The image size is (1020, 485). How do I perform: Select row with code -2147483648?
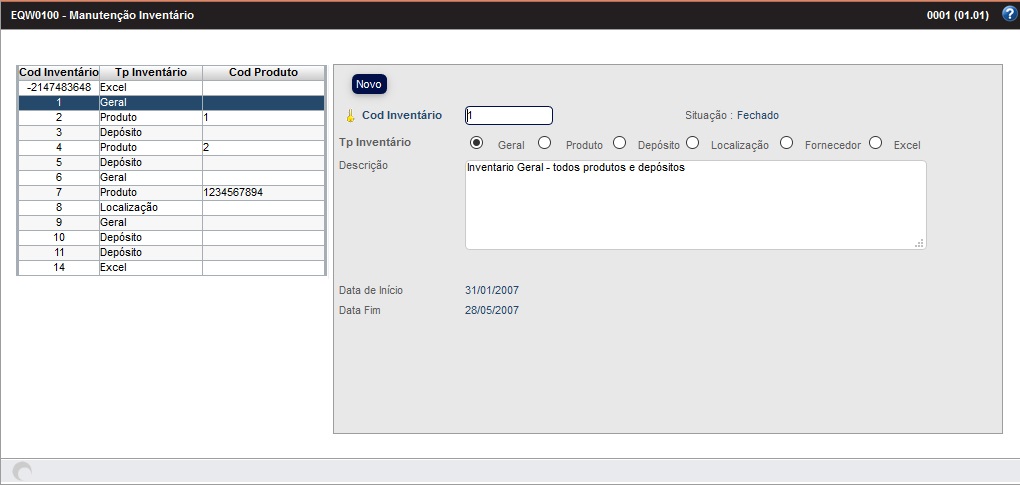tap(171, 87)
